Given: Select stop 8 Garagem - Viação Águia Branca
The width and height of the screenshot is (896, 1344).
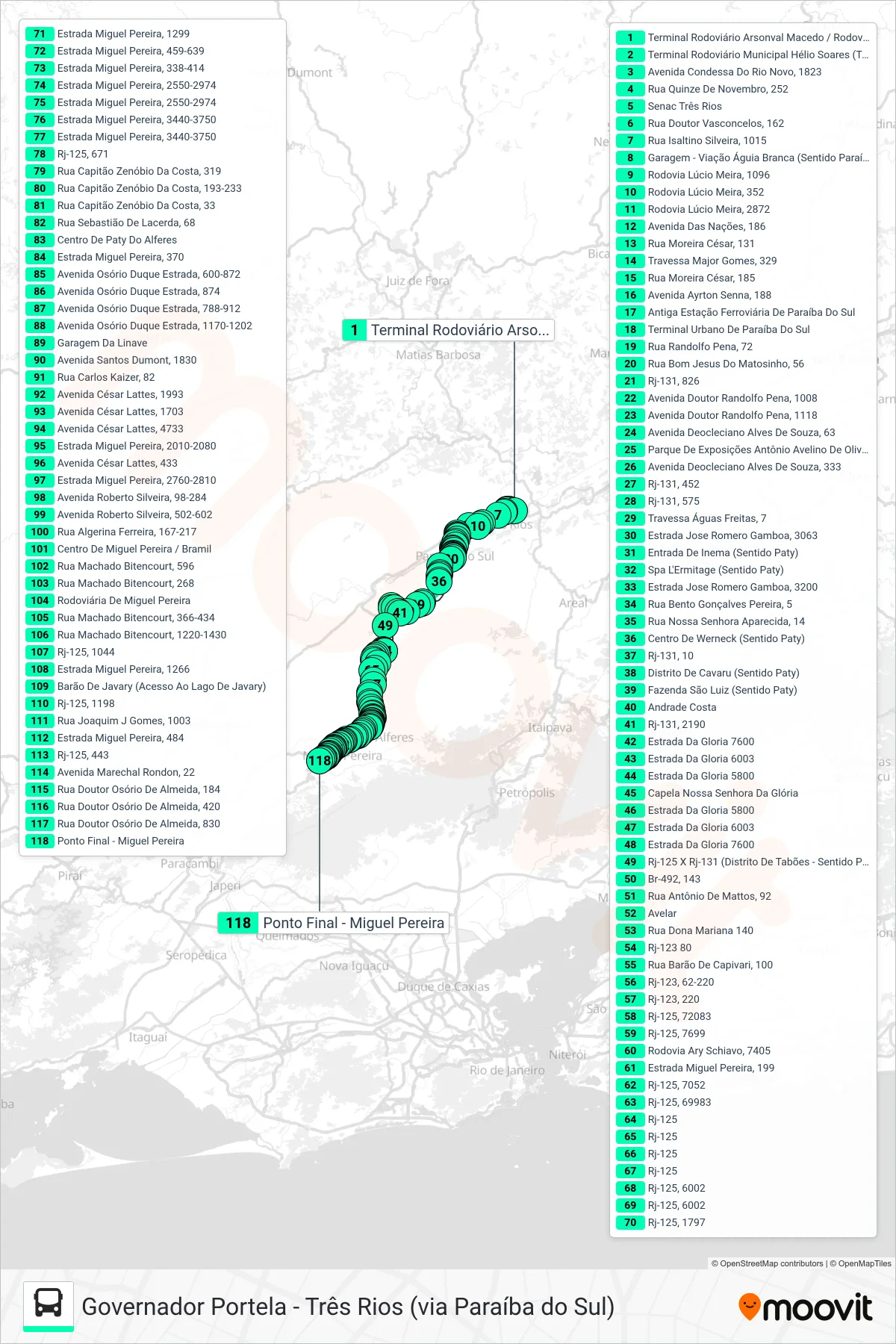Looking at the screenshot, I should point(743,158).
